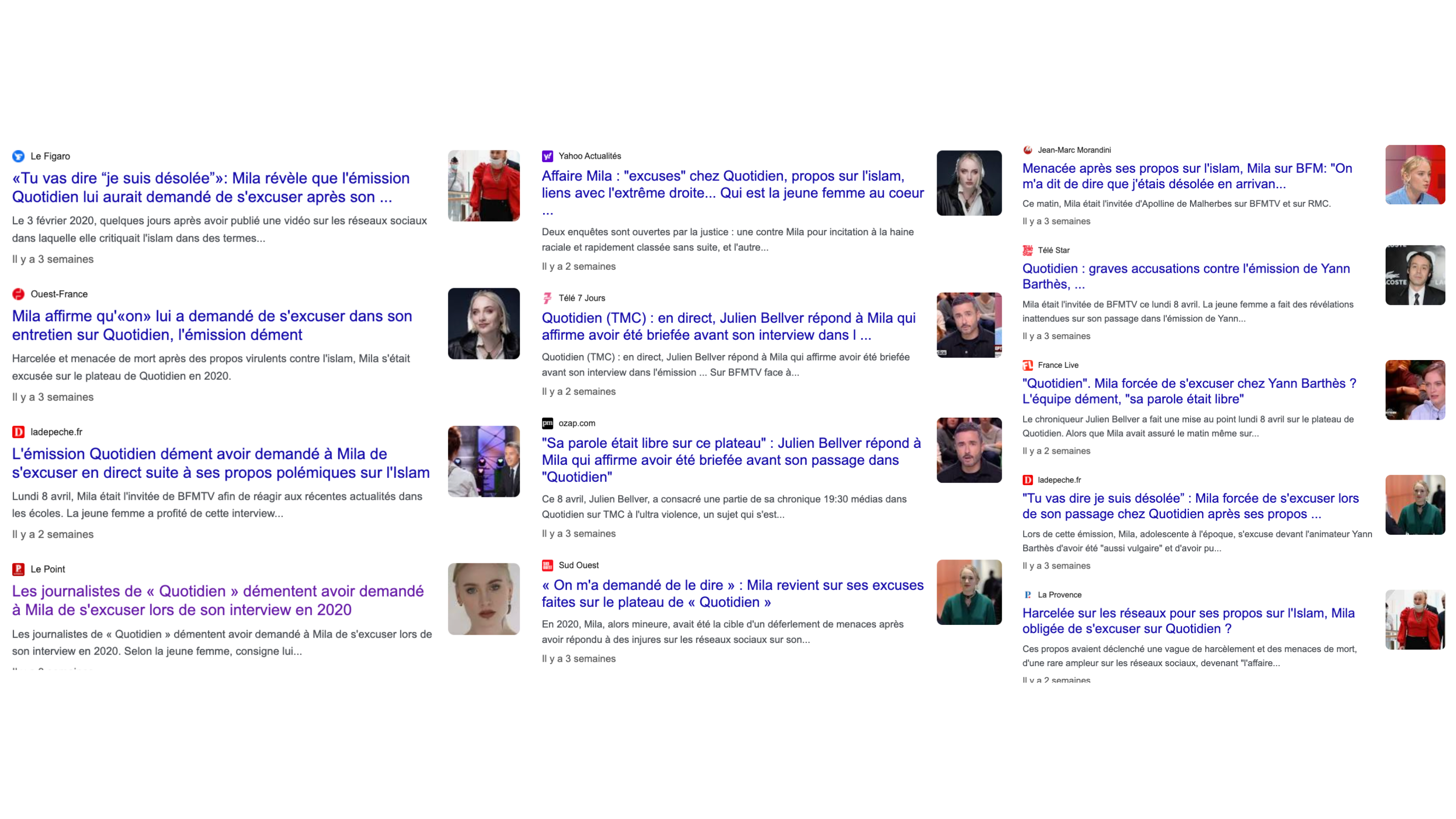The image size is (1456, 819).
Task: Click the source name 'Télé Star'
Action: [1054, 250]
